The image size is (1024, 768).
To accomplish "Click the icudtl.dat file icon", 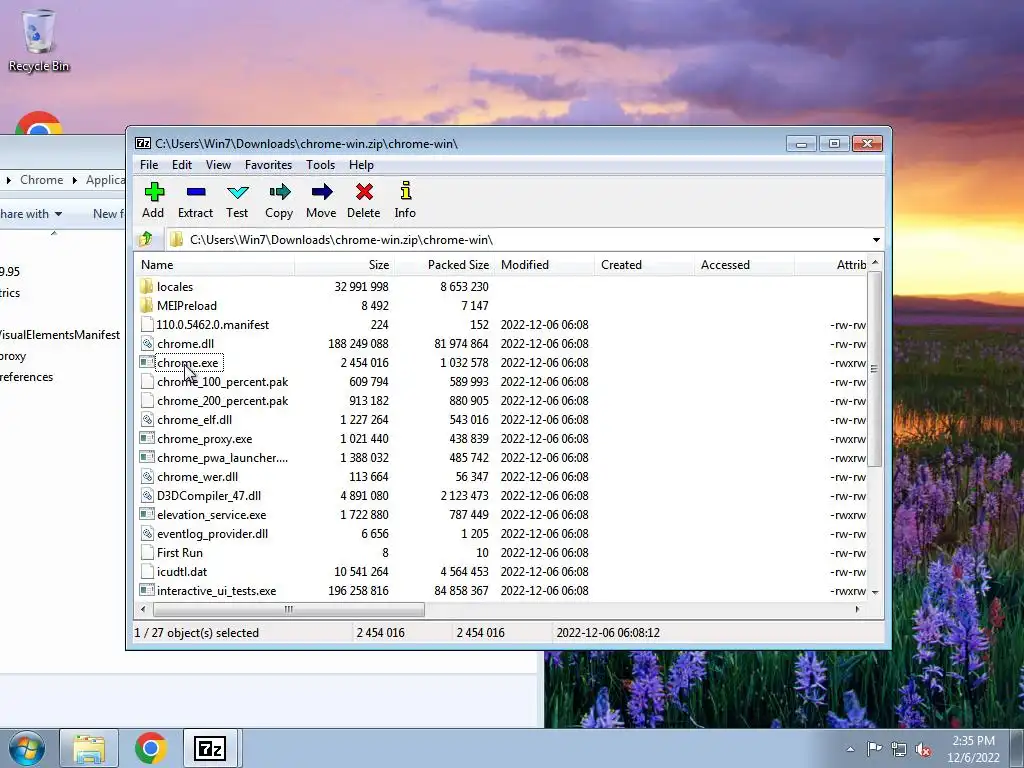I will [147, 571].
